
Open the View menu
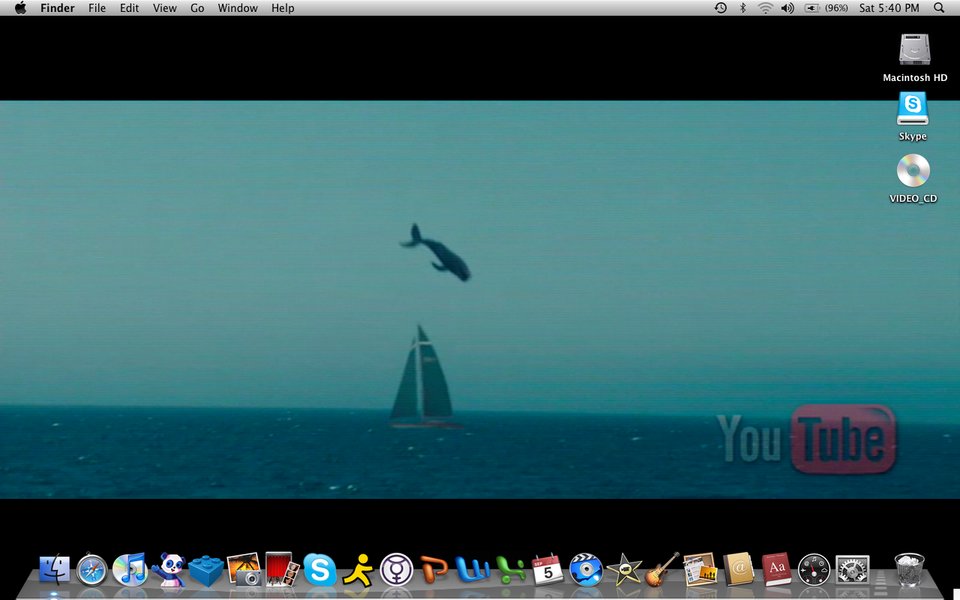click(x=165, y=8)
